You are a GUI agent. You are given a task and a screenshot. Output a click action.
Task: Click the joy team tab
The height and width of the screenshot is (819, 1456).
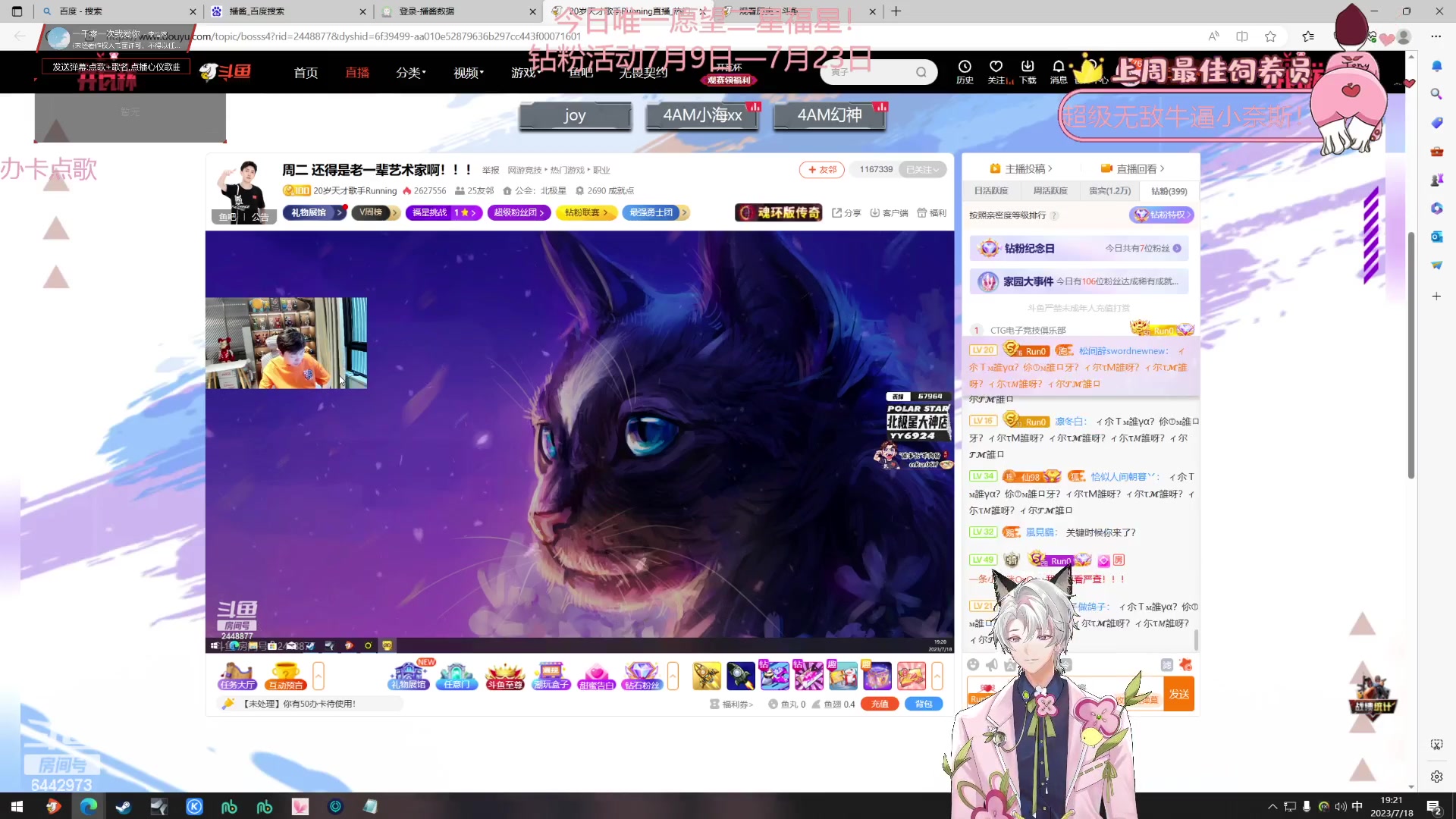click(x=575, y=115)
